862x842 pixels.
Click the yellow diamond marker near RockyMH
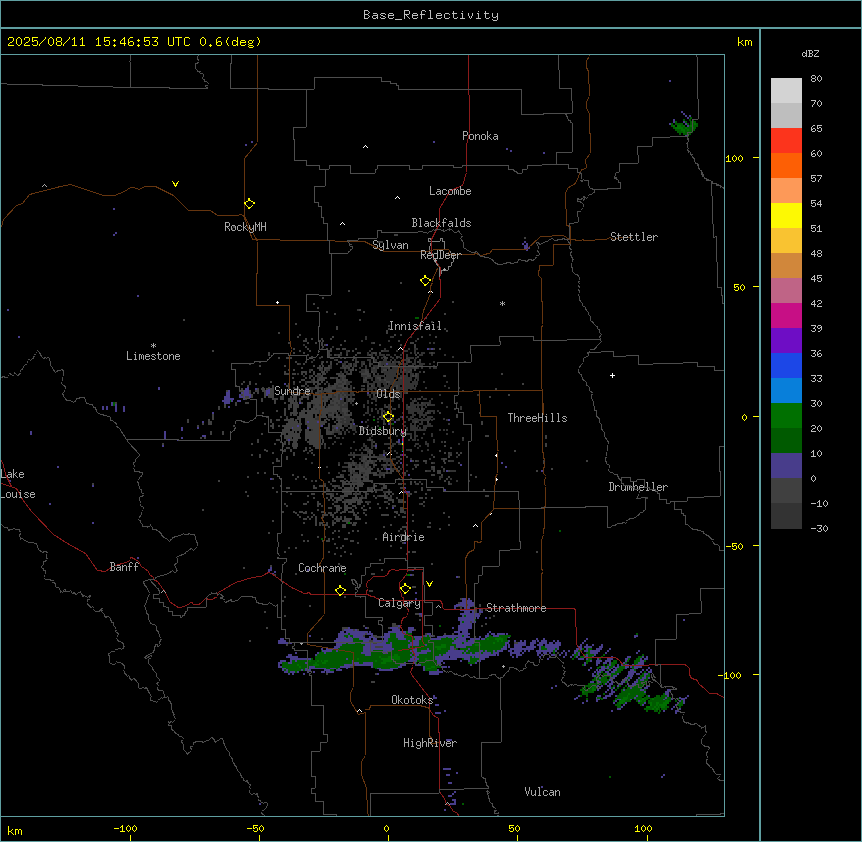coord(250,204)
